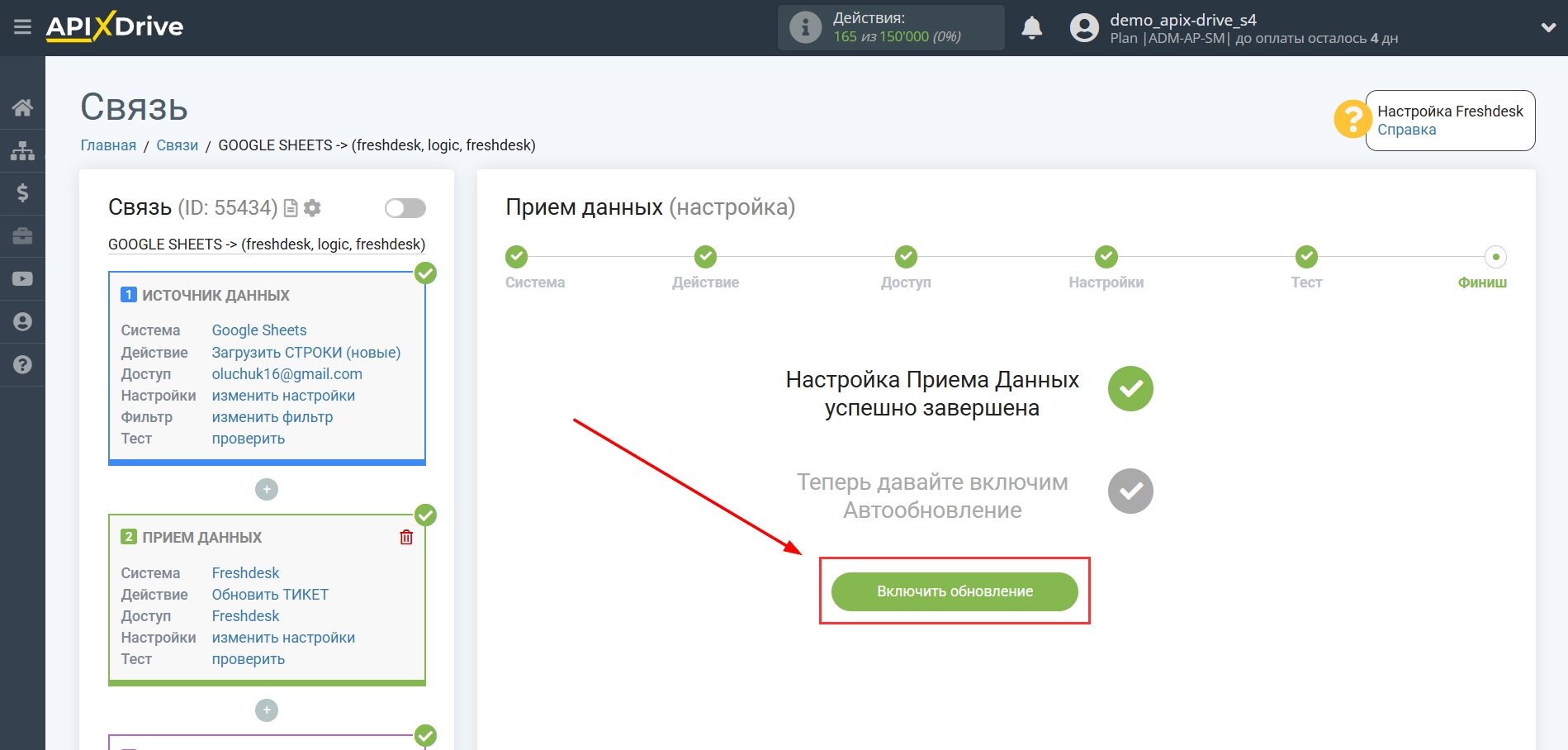Click the oluchuk16@gmail.com access link
Viewport: 1568px width, 750px height.
tap(287, 374)
